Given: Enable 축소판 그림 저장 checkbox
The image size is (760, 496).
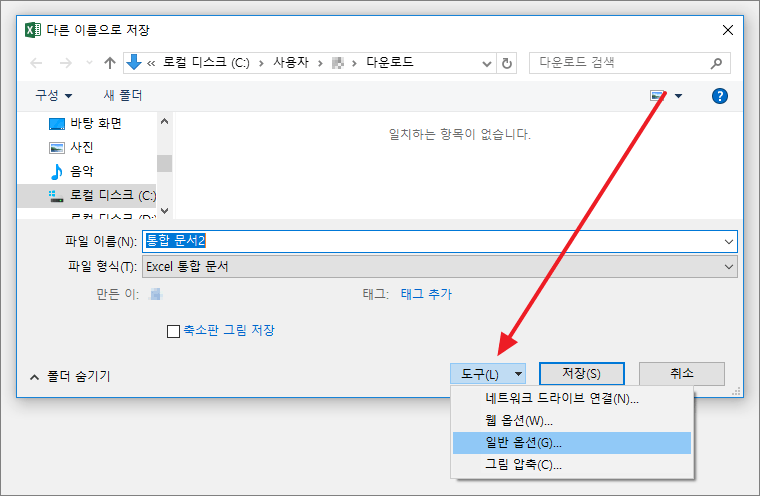Looking at the screenshot, I should [x=173, y=331].
